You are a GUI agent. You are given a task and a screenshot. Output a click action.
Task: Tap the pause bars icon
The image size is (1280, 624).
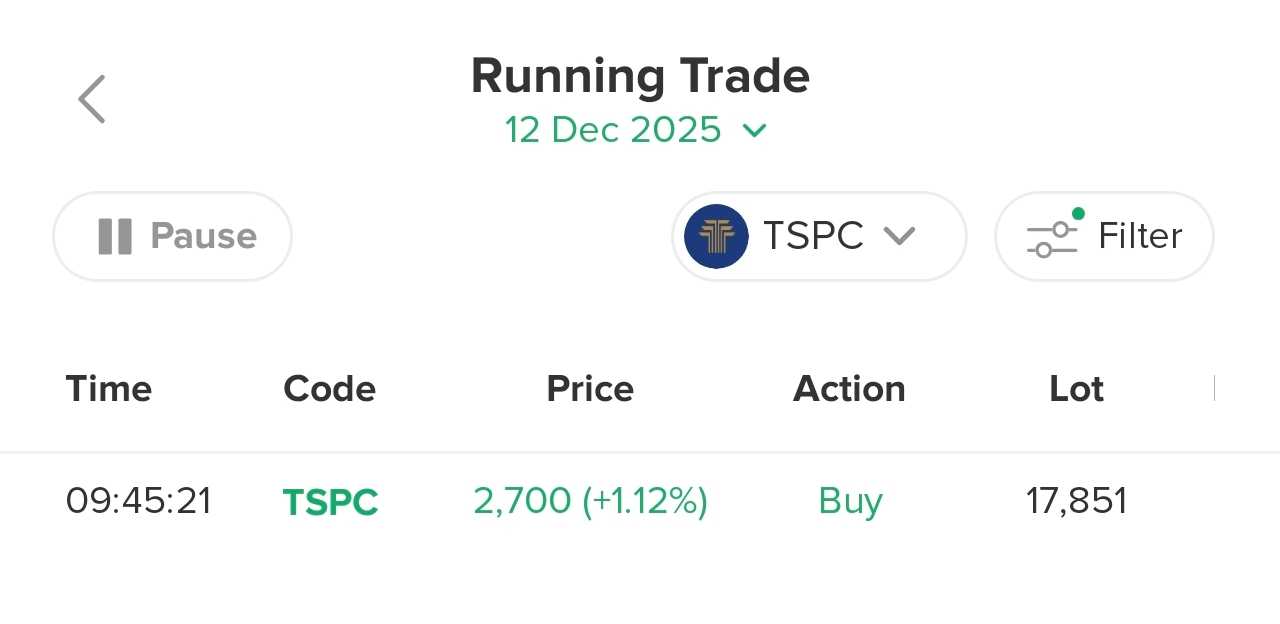pyautogui.click(x=115, y=236)
